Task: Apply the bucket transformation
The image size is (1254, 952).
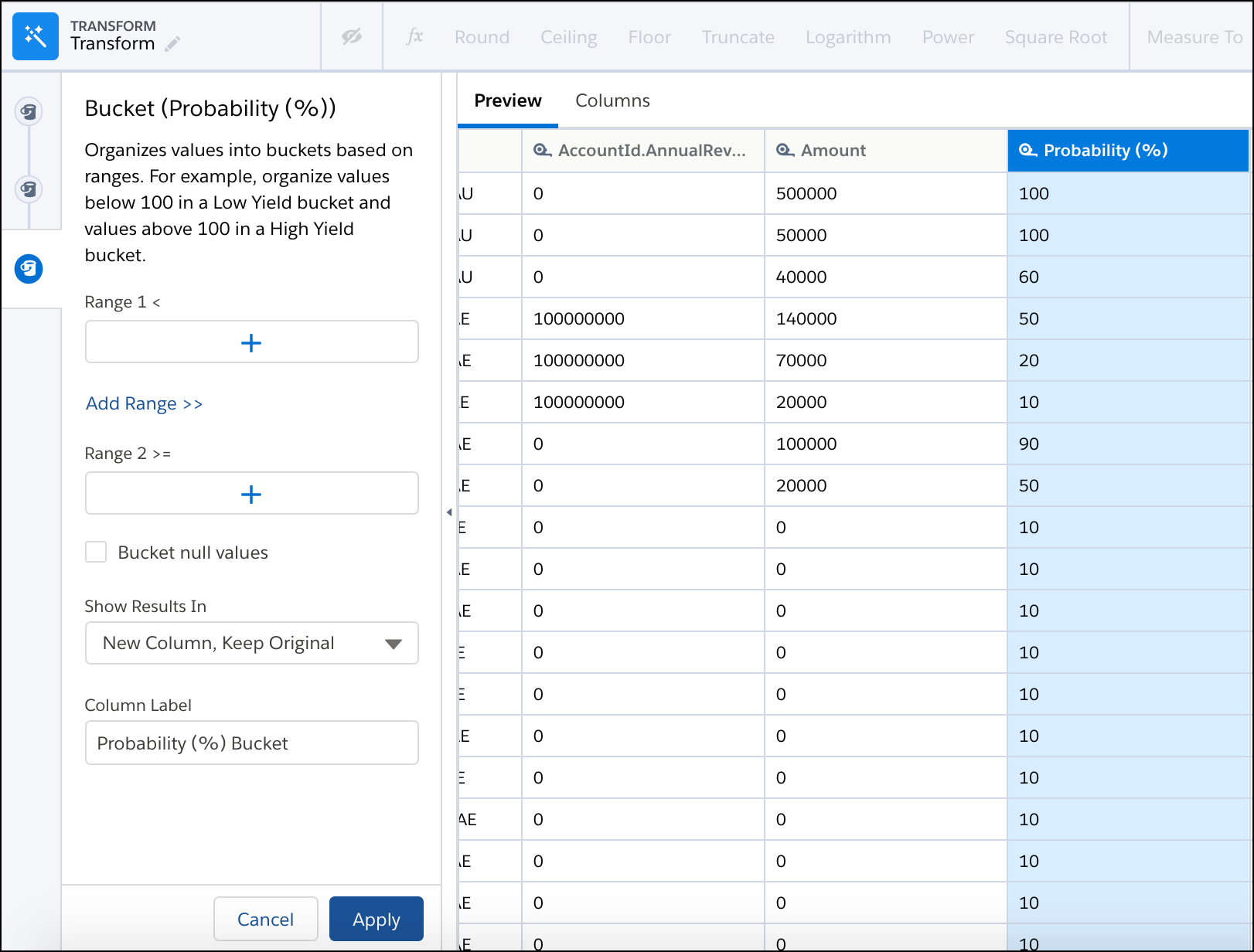Action: tap(376, 919)
